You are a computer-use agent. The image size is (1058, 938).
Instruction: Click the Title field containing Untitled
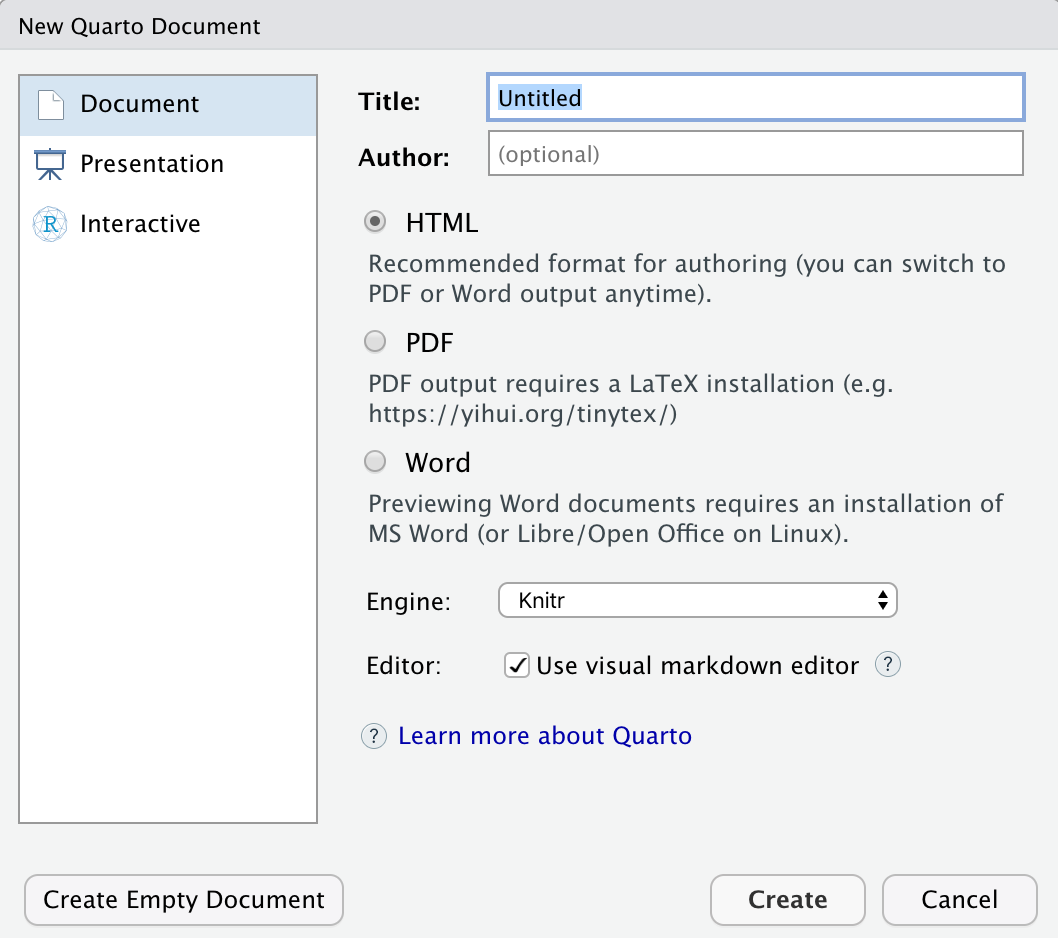tap(754, 97)
